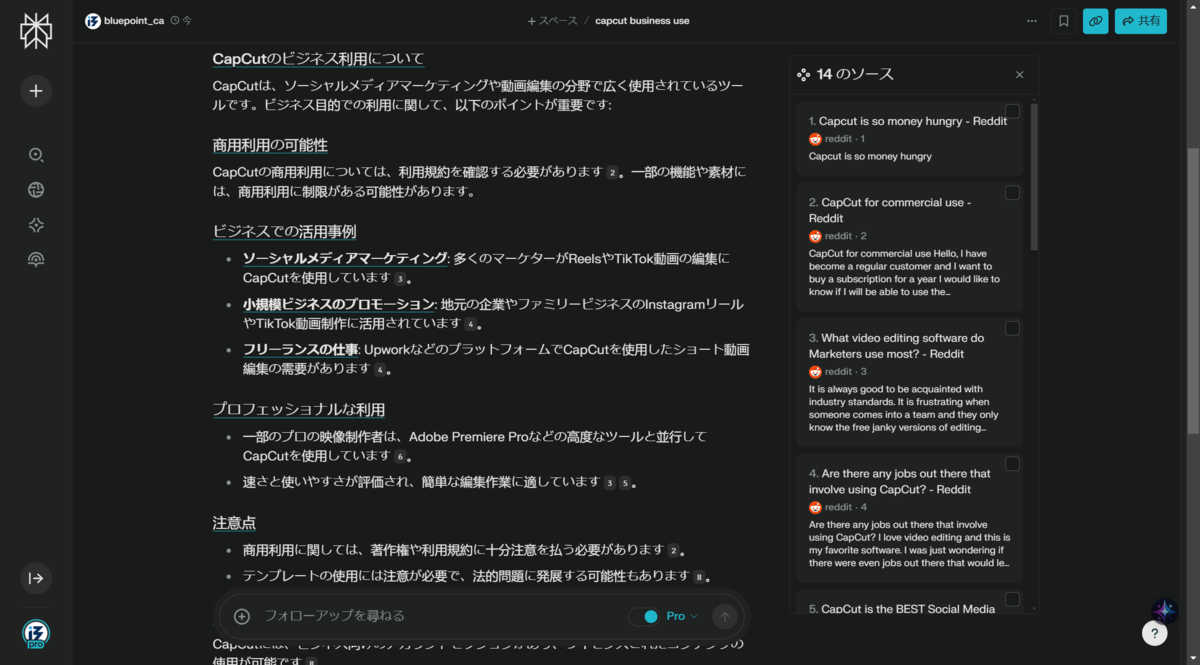
Task: Click citation 8 after 可能性もあります
Action: [699, 577]
